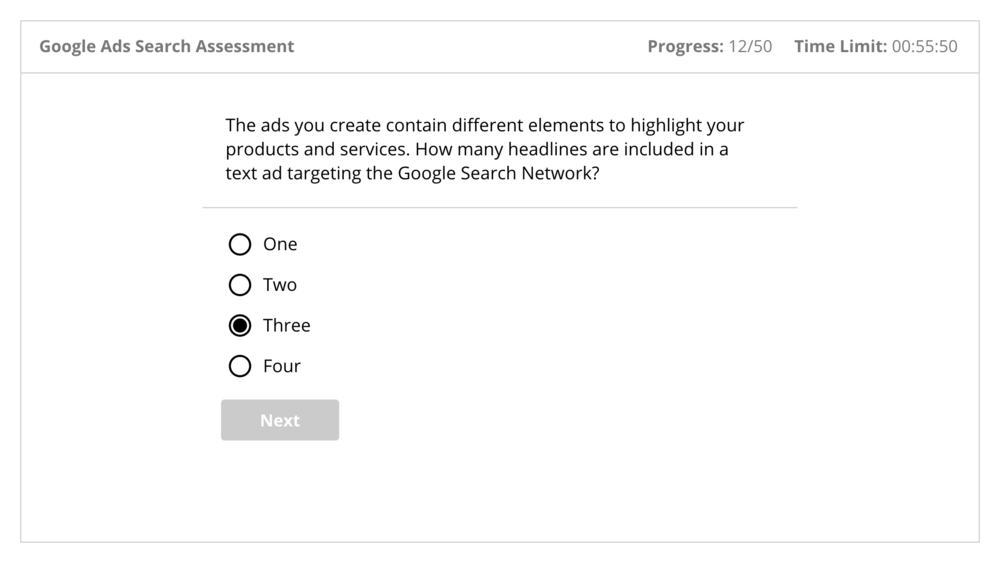Click the 'One' answer label text
The height and width of the screenshot is (563, 1000).
(x=280, y=244)
